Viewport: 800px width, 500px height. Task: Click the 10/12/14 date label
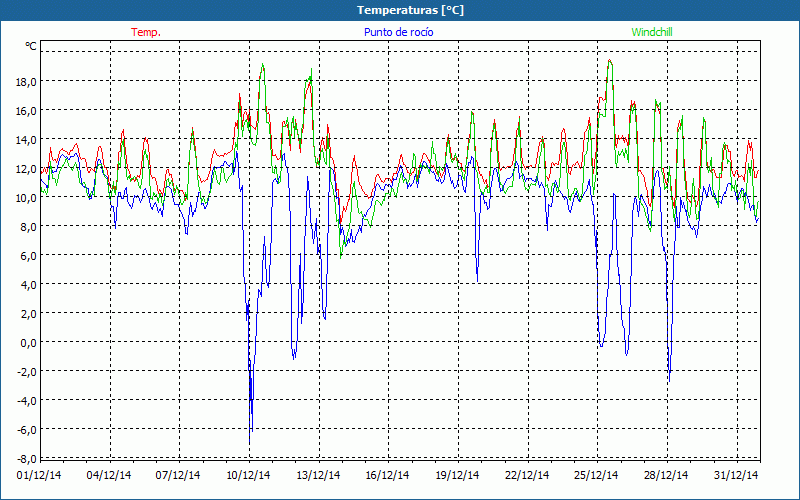point(248,475)
